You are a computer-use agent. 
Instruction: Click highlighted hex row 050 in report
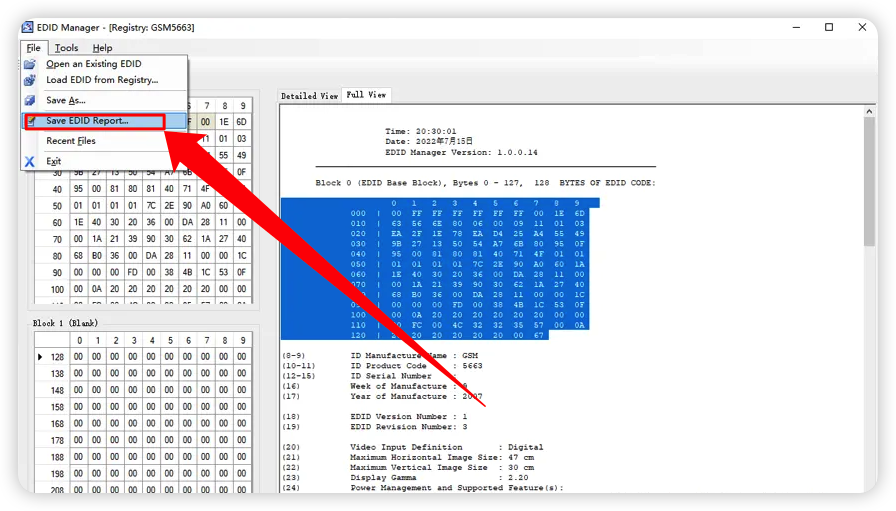pyautogui.click(x=467, y=264)
